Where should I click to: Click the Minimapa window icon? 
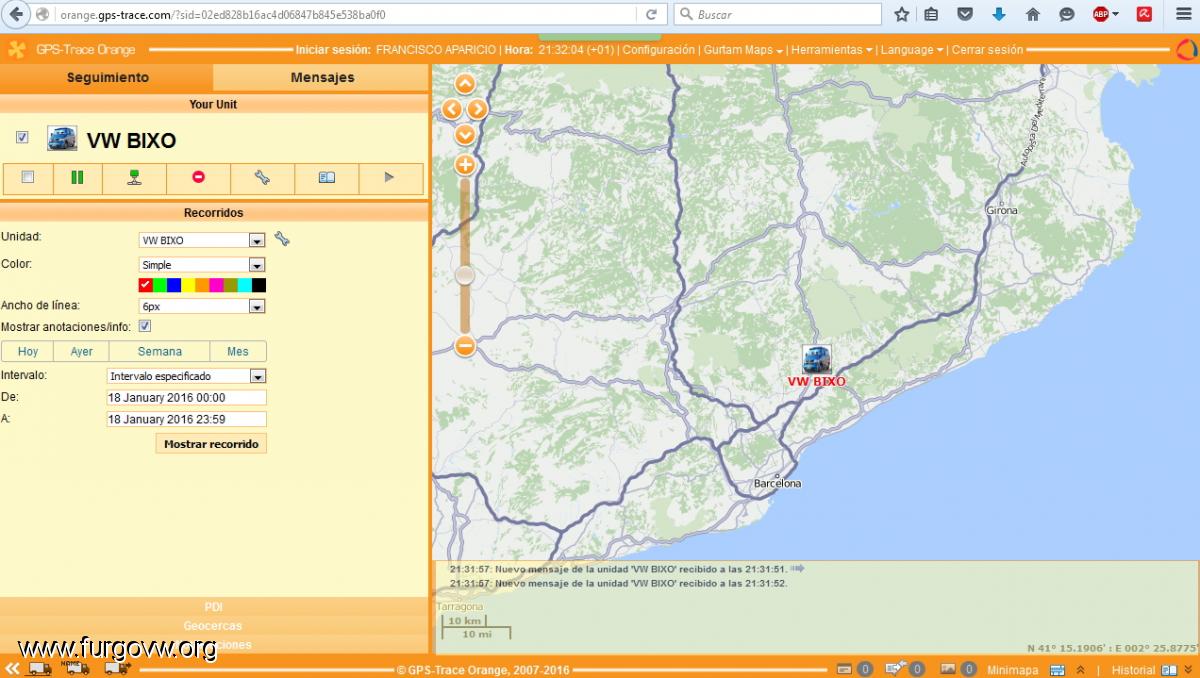[x=1057, y=669]
